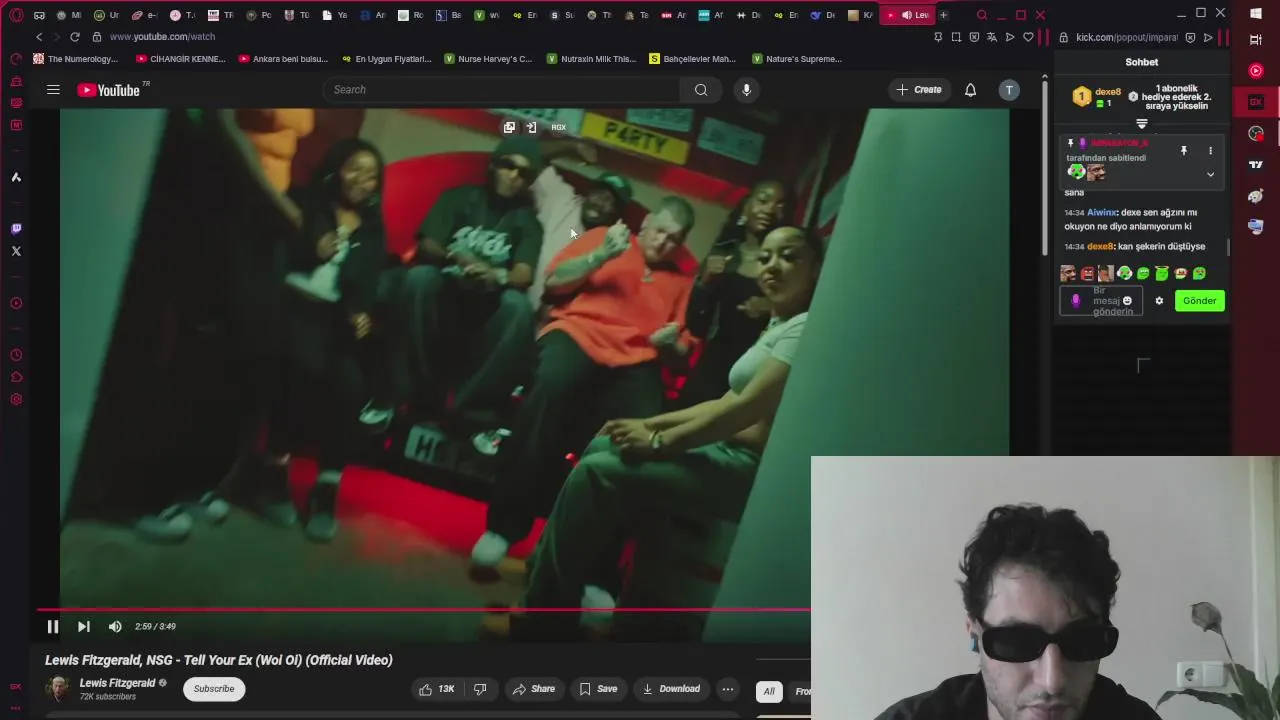Open Nutraxin Milk This bookmark
Screen dimensions: 1280x720
(x=591, y=59)
